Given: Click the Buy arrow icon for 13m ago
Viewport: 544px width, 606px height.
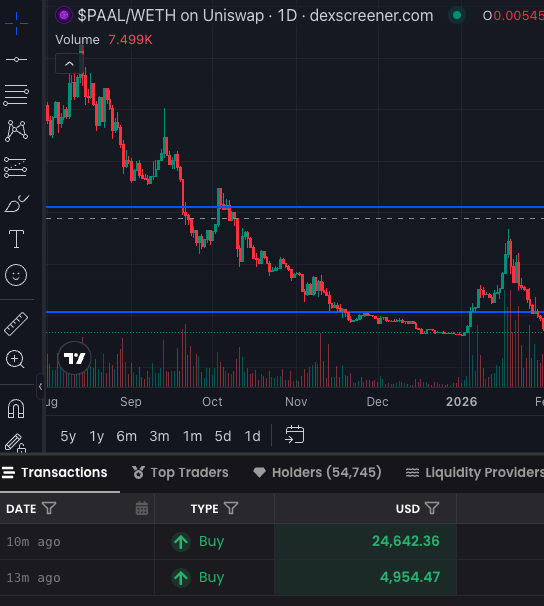Looking at the screenshot, I should (x=181, y=577).
